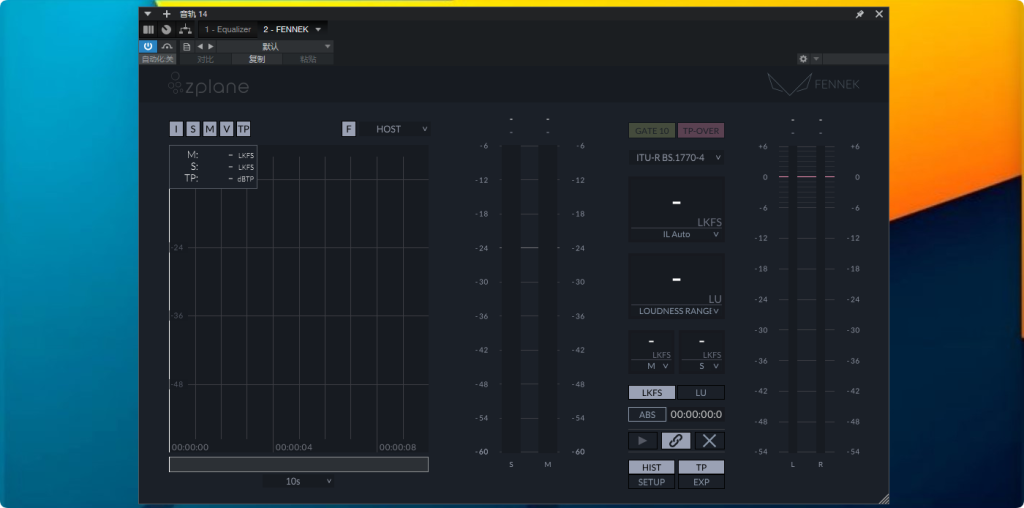Screen dimensions: 1024x508
Task: Click the zplane logo
Action: (x=208, y=85)
